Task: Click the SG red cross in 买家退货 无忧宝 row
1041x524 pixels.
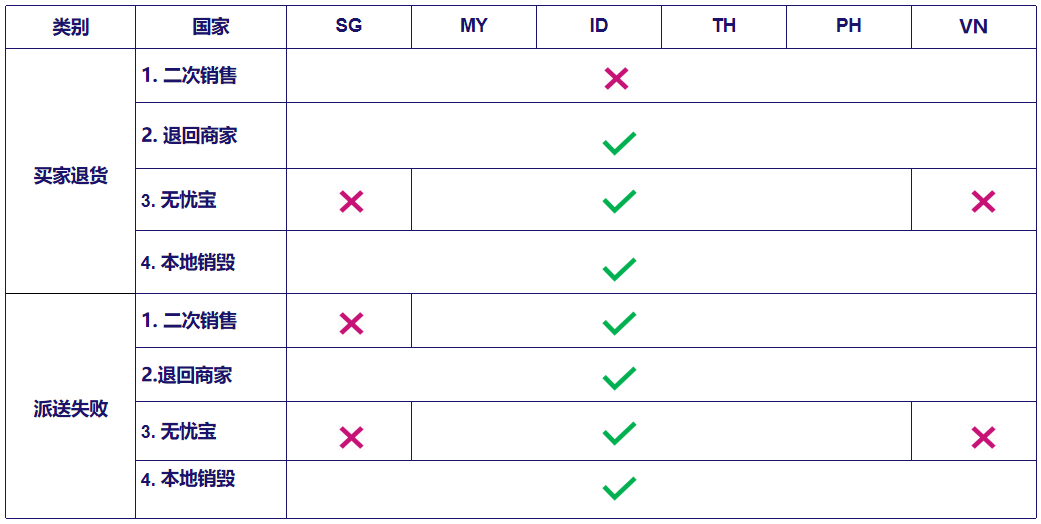Action: click(x=351, y=201)
